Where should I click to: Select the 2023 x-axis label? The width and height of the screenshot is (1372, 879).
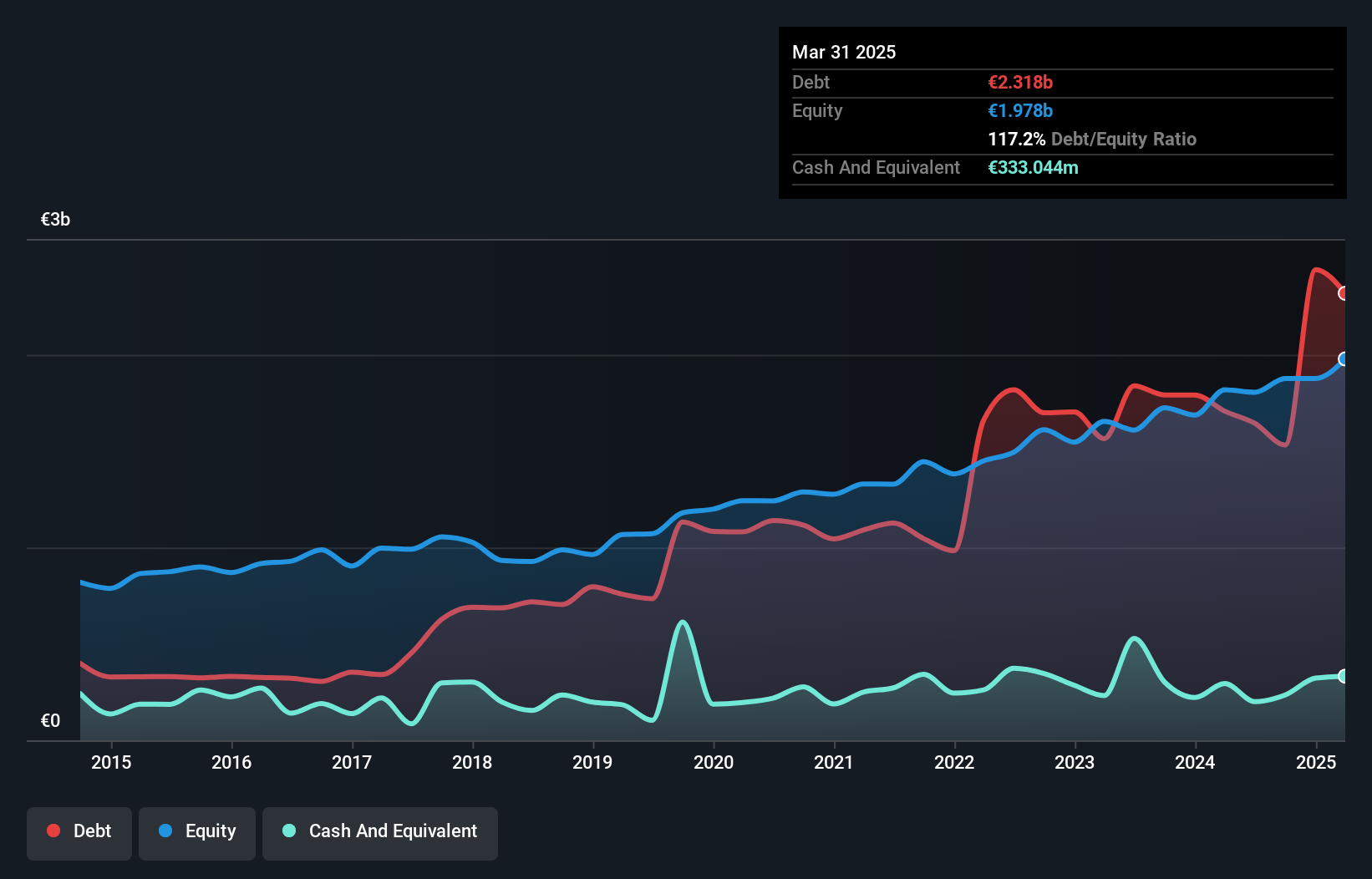[x=1075, y=762]
